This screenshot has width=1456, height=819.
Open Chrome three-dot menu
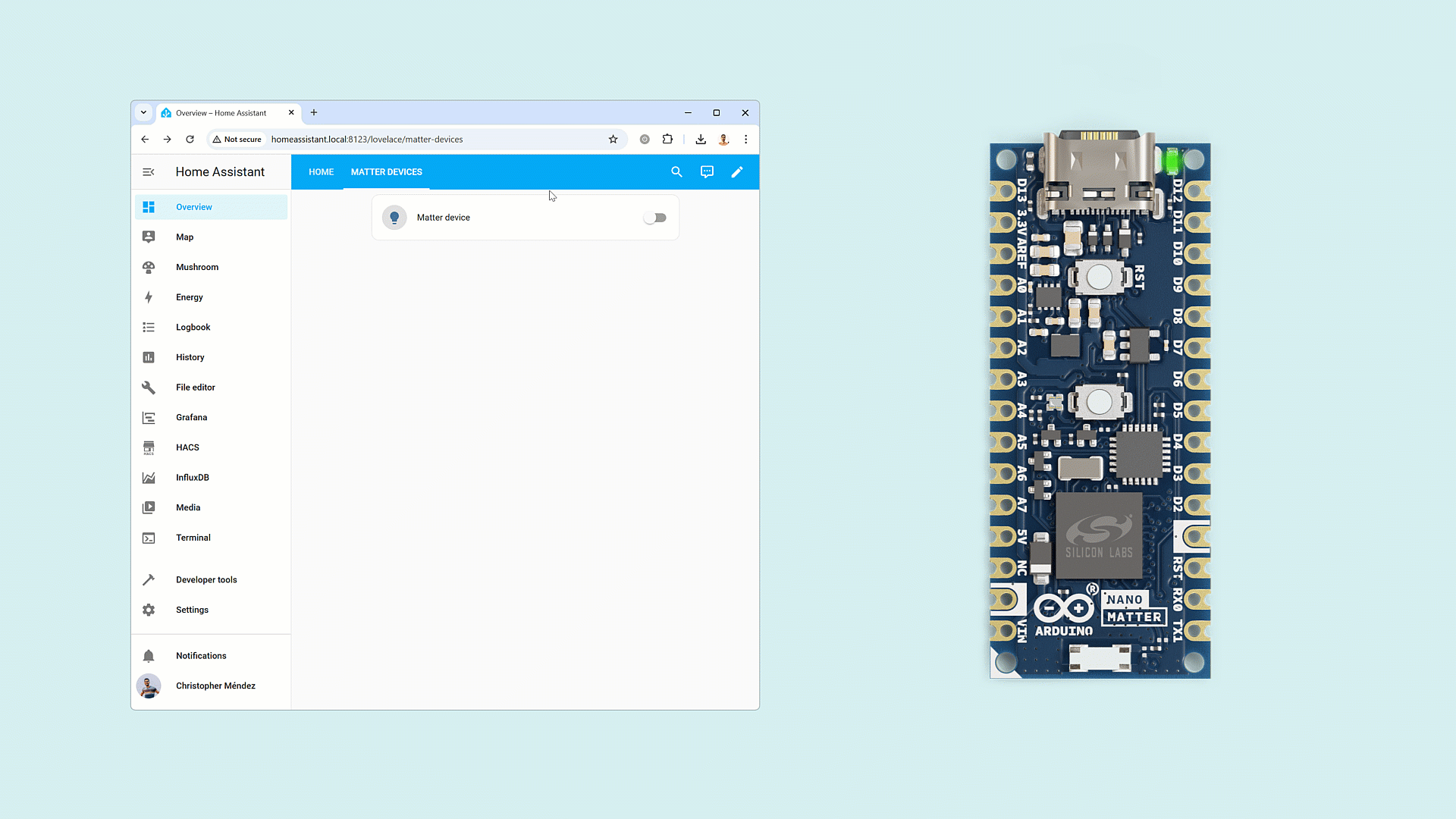746,140
